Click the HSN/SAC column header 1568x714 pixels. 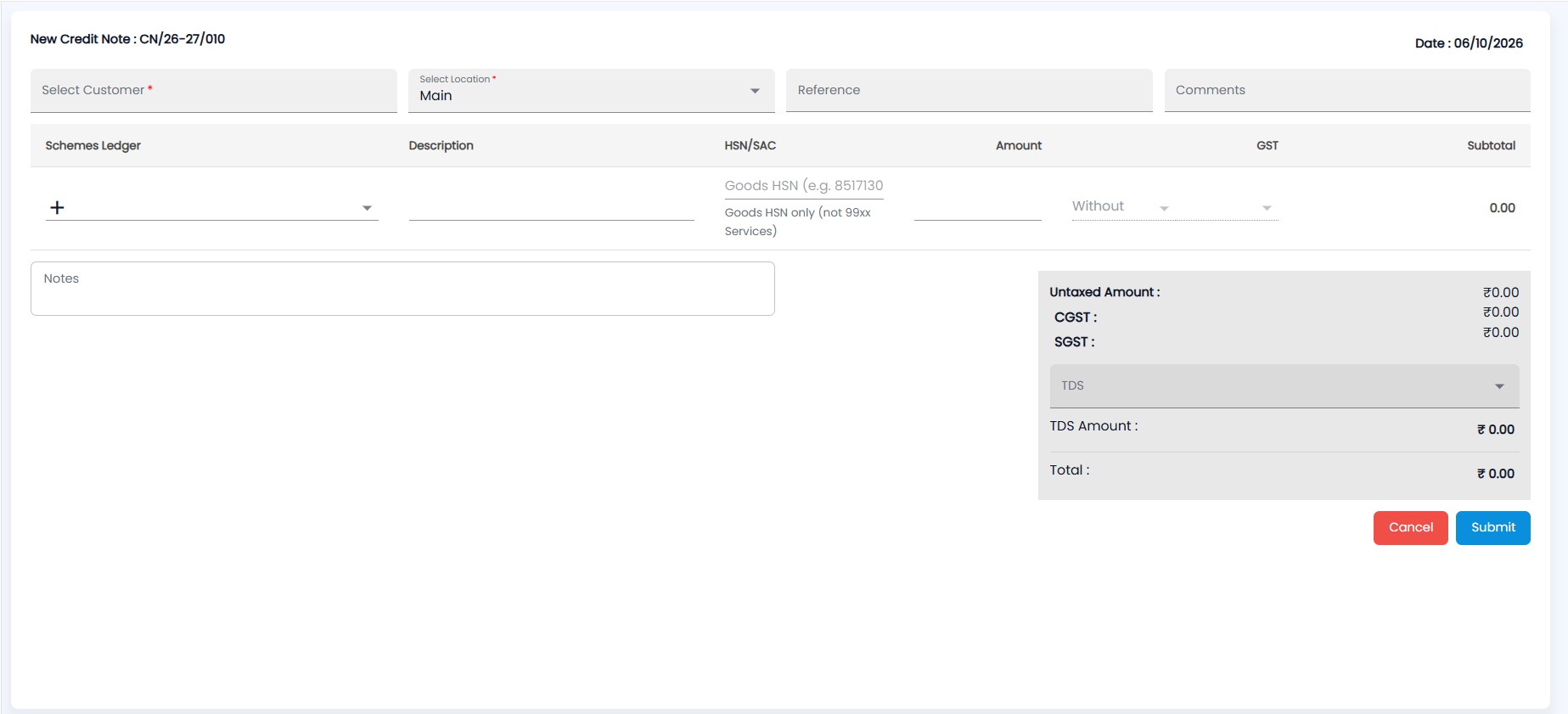(x=750, y=146)
